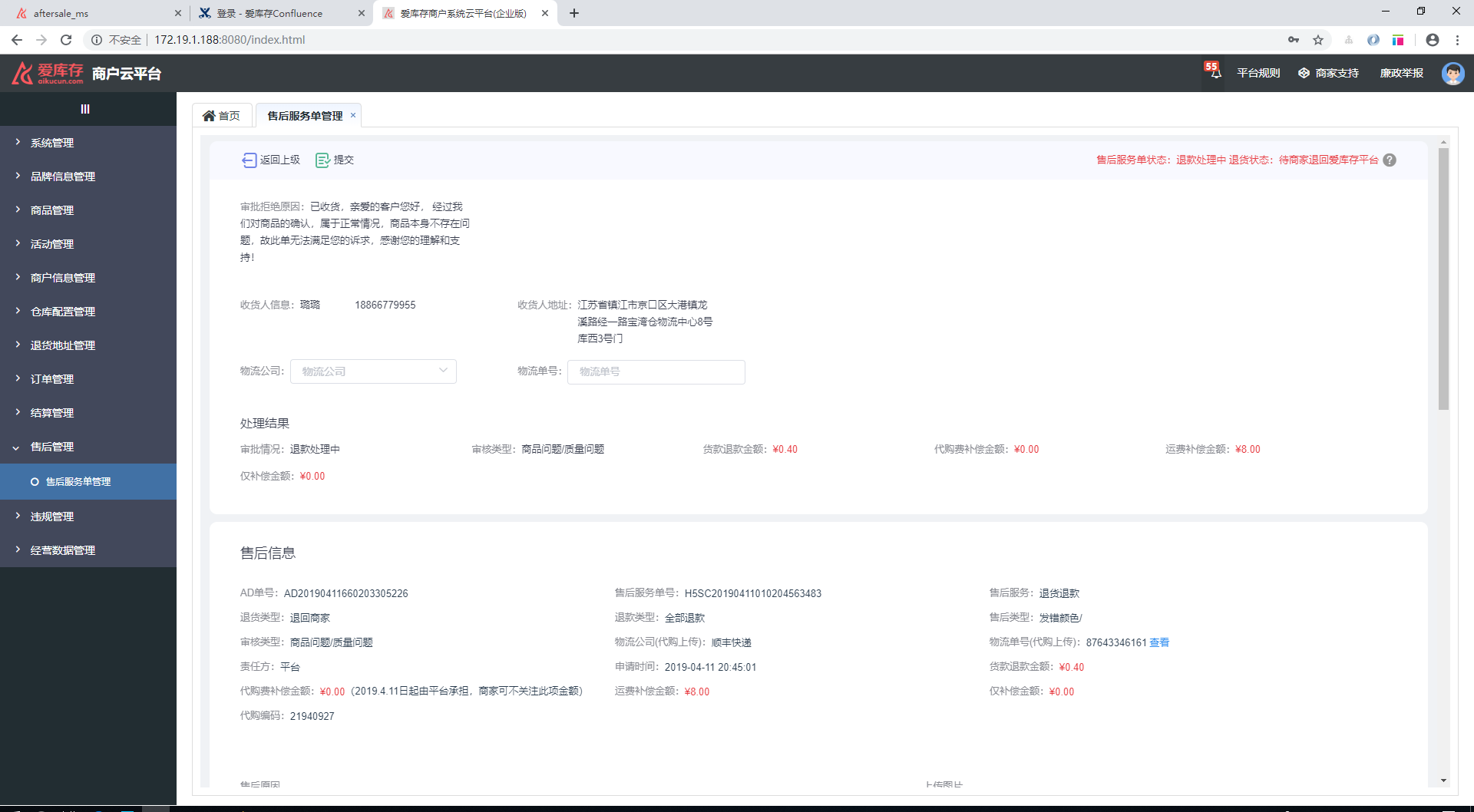Screen dimensions: 1474x812
Task: Click 售后服务单号 value H5SC20190411010204563483
Action: pos(753,593)
